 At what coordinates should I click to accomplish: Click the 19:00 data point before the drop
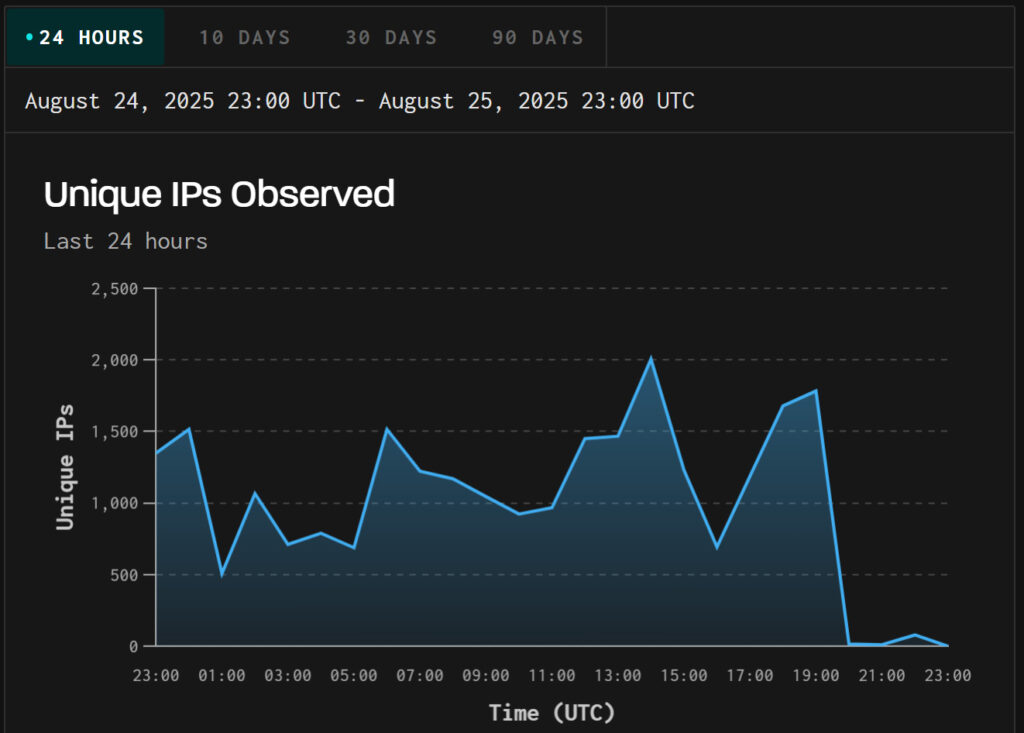(x=816, y=391)
